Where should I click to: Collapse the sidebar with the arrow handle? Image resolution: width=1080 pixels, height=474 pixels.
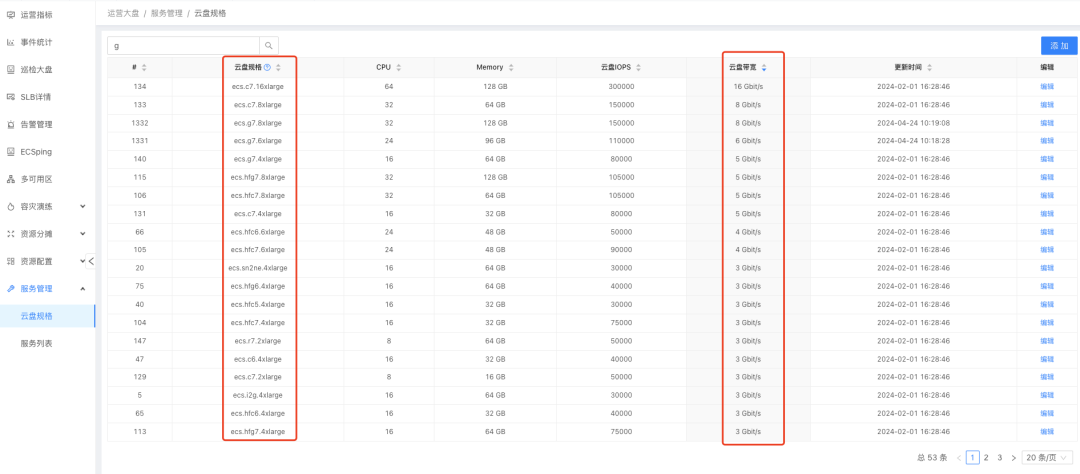[91, 261]
